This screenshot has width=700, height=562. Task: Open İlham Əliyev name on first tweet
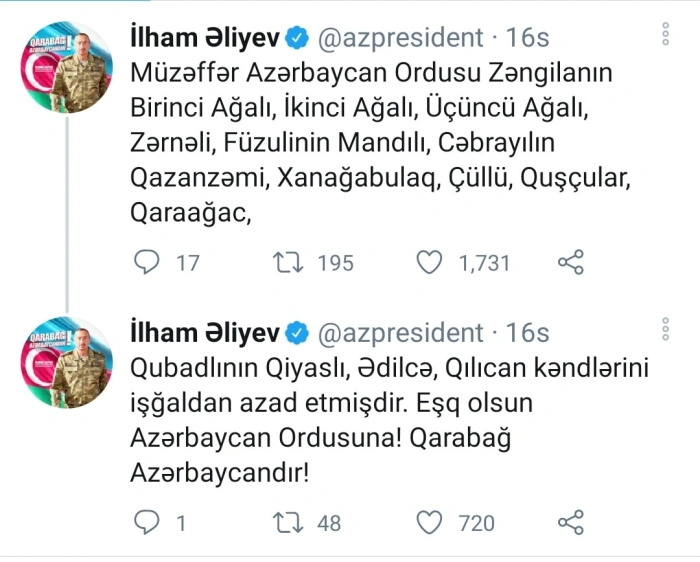(206, 39)
